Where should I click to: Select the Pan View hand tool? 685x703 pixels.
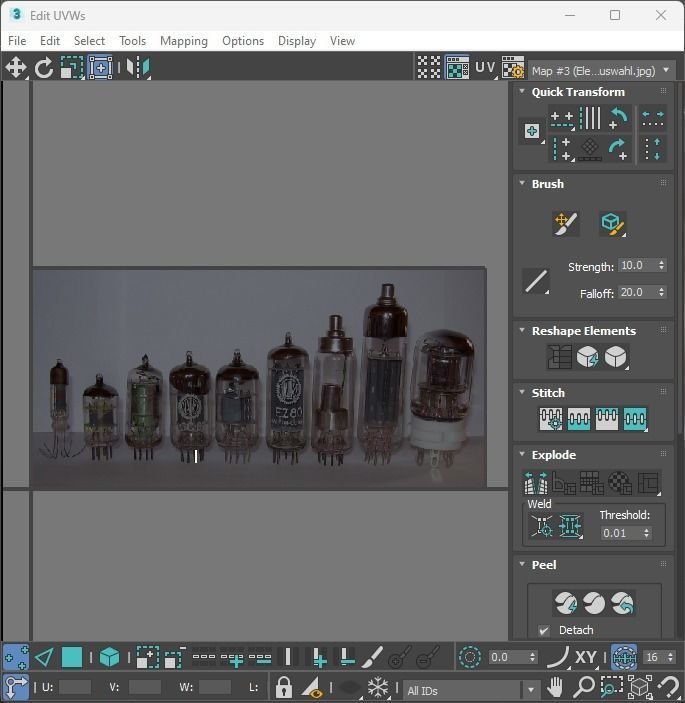click(555, 687)
